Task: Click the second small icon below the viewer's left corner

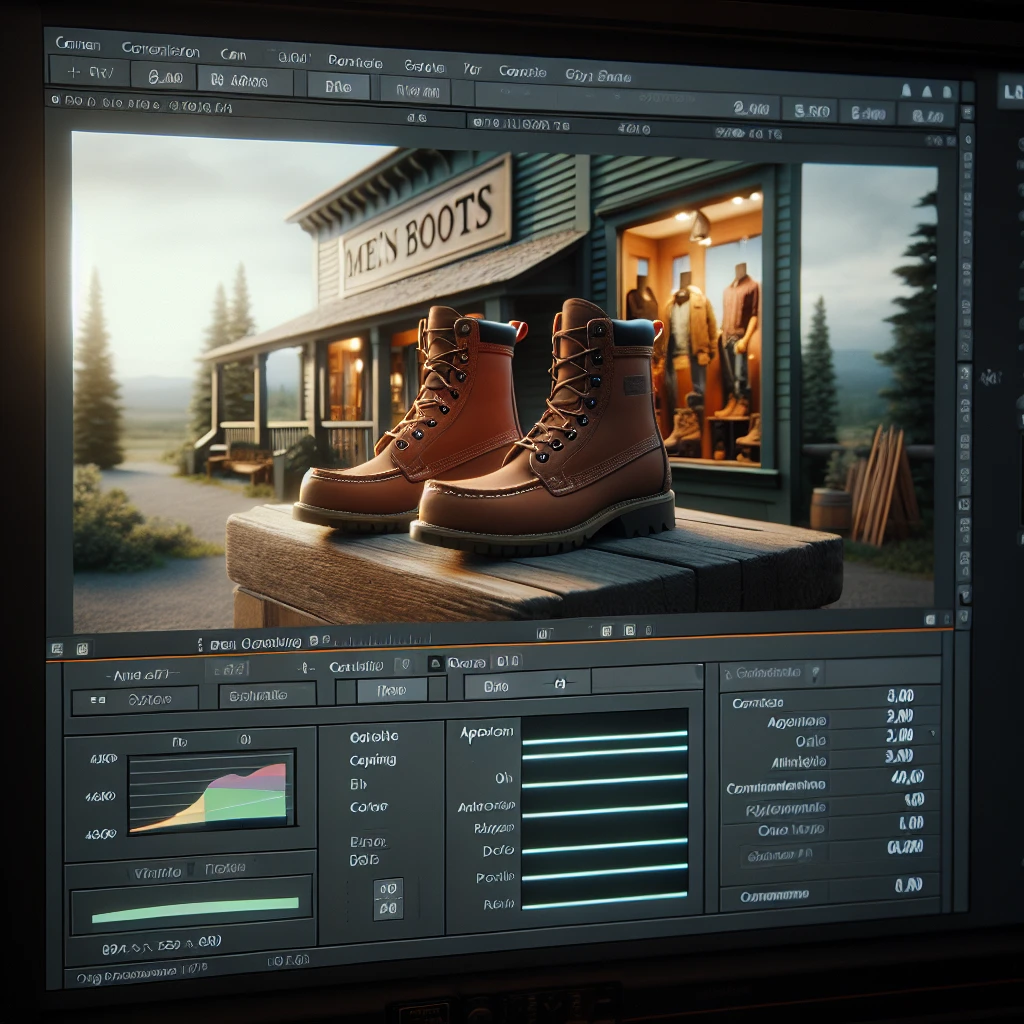Action: tap(82, 648)
